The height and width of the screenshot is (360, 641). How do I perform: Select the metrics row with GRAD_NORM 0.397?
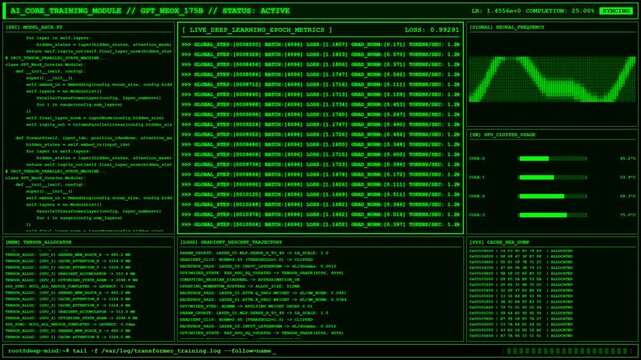click(320, 224)
